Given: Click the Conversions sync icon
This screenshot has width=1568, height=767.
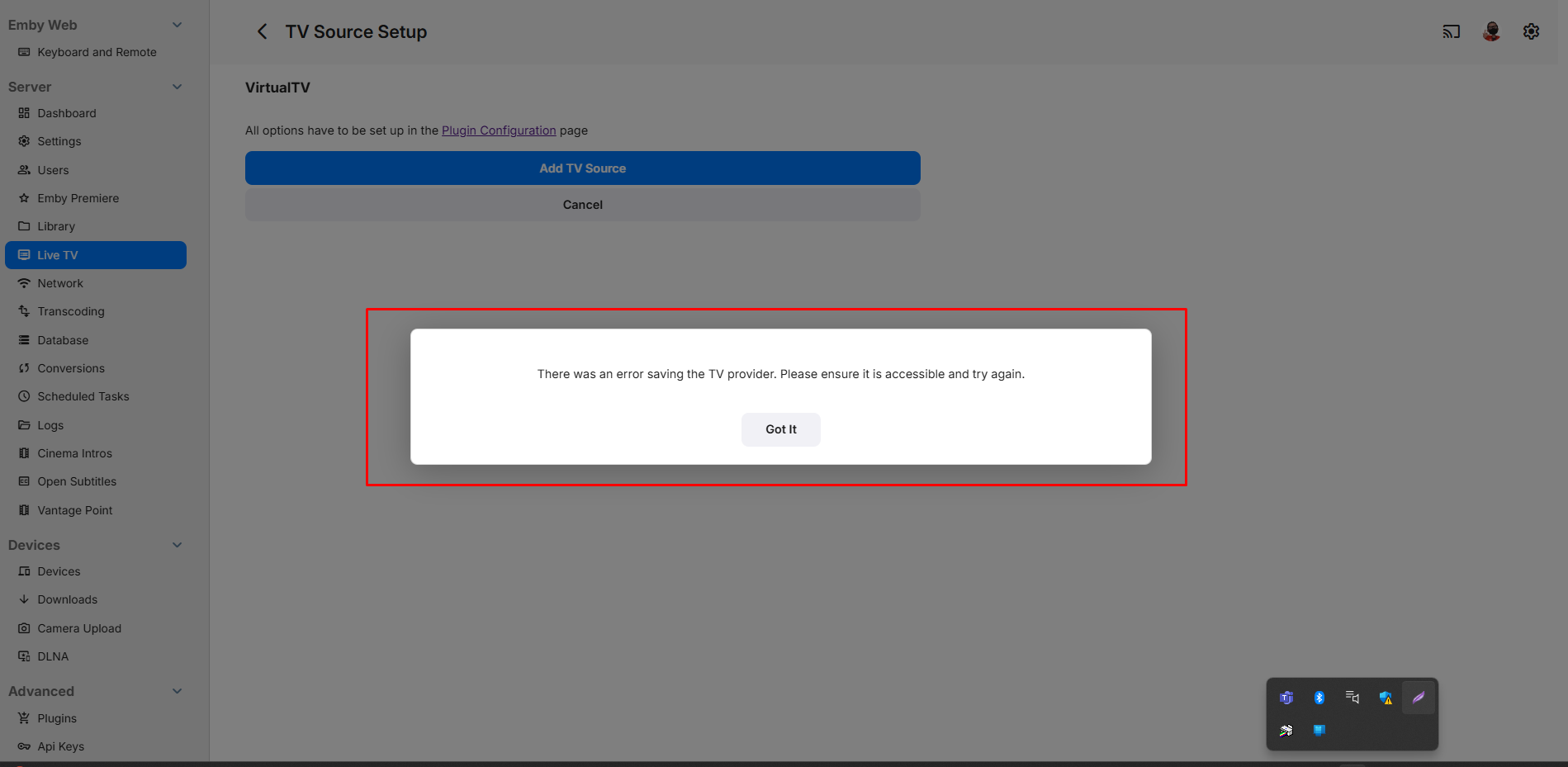Looking at the screenshot, I should pos(24,368).
